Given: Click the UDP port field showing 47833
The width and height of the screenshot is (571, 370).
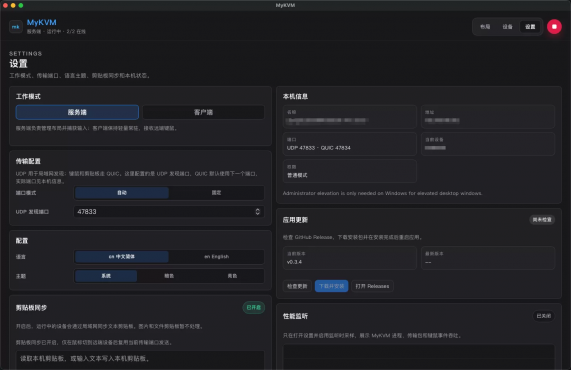Looking at the screenshot, I should pos(169,212).
